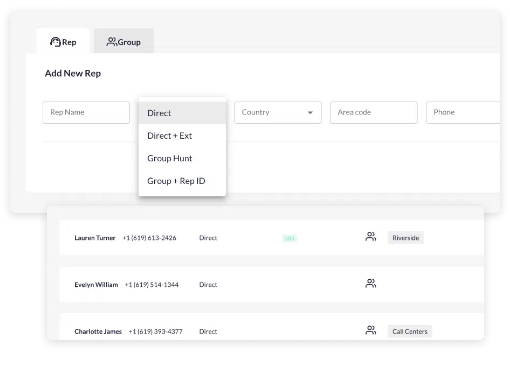Focus the Phone input field
This screenshot has width=510, height=382.
coord(463,113)
